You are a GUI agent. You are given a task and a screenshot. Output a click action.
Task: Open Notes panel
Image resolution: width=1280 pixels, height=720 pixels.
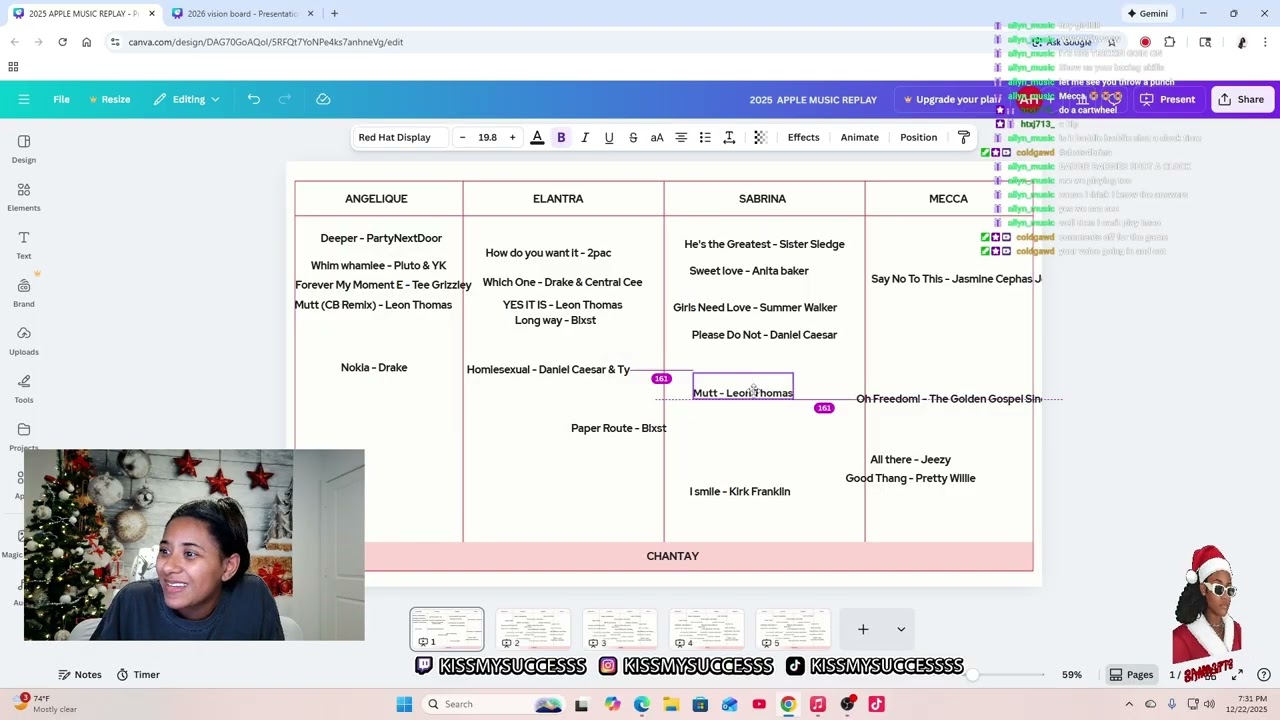(80, 674)
